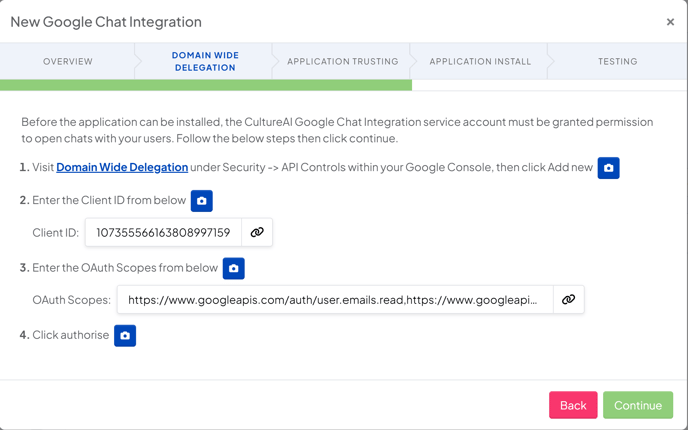Open the Testing step tab
This screenshot has width=688, height=430.
click(617, 61)
